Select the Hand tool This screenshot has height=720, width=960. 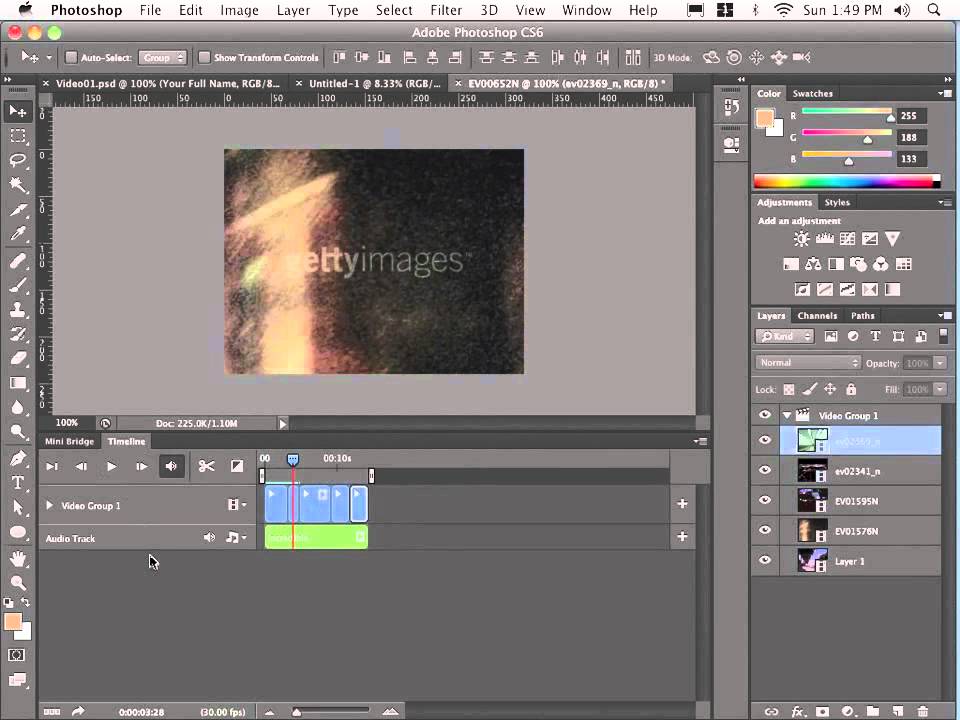18,558
